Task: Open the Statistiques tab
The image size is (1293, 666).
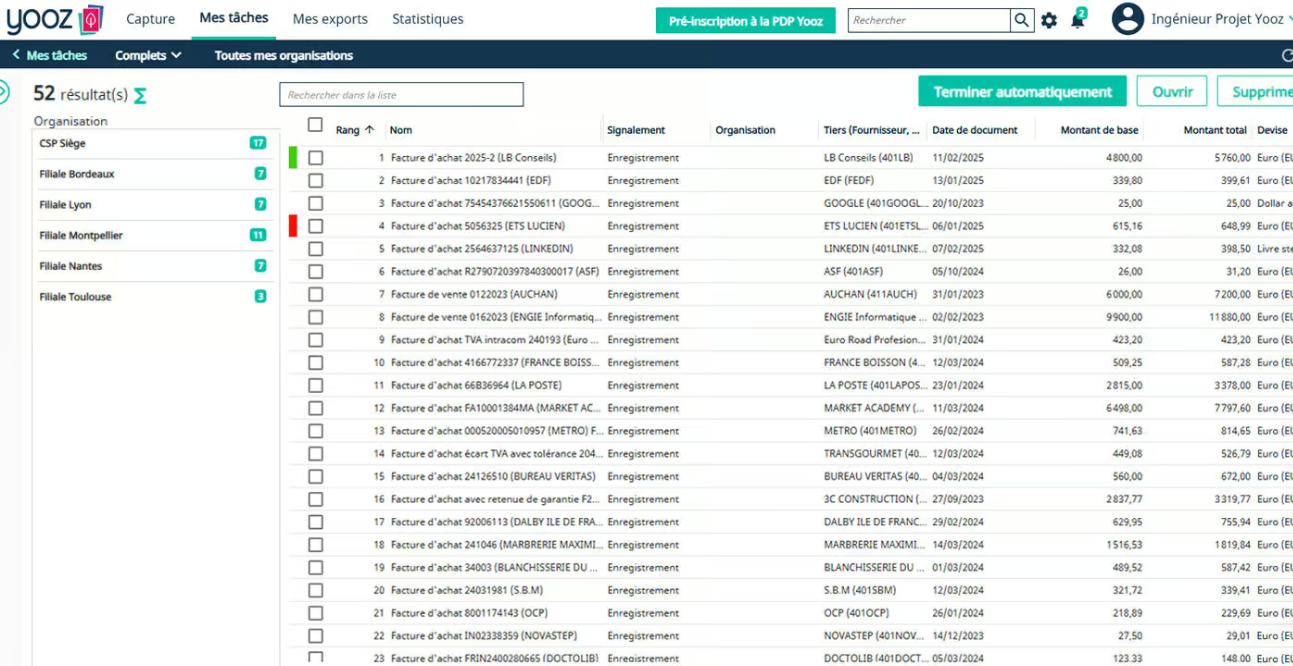Action: click(427, 19)
